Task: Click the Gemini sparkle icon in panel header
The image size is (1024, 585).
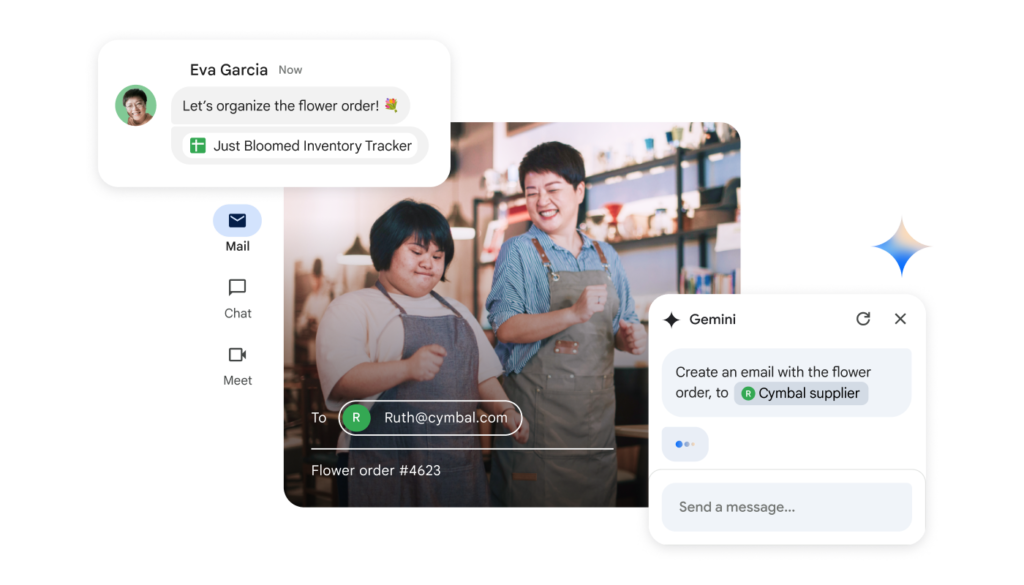Action: pyautogui.click(x=672, y=320)
